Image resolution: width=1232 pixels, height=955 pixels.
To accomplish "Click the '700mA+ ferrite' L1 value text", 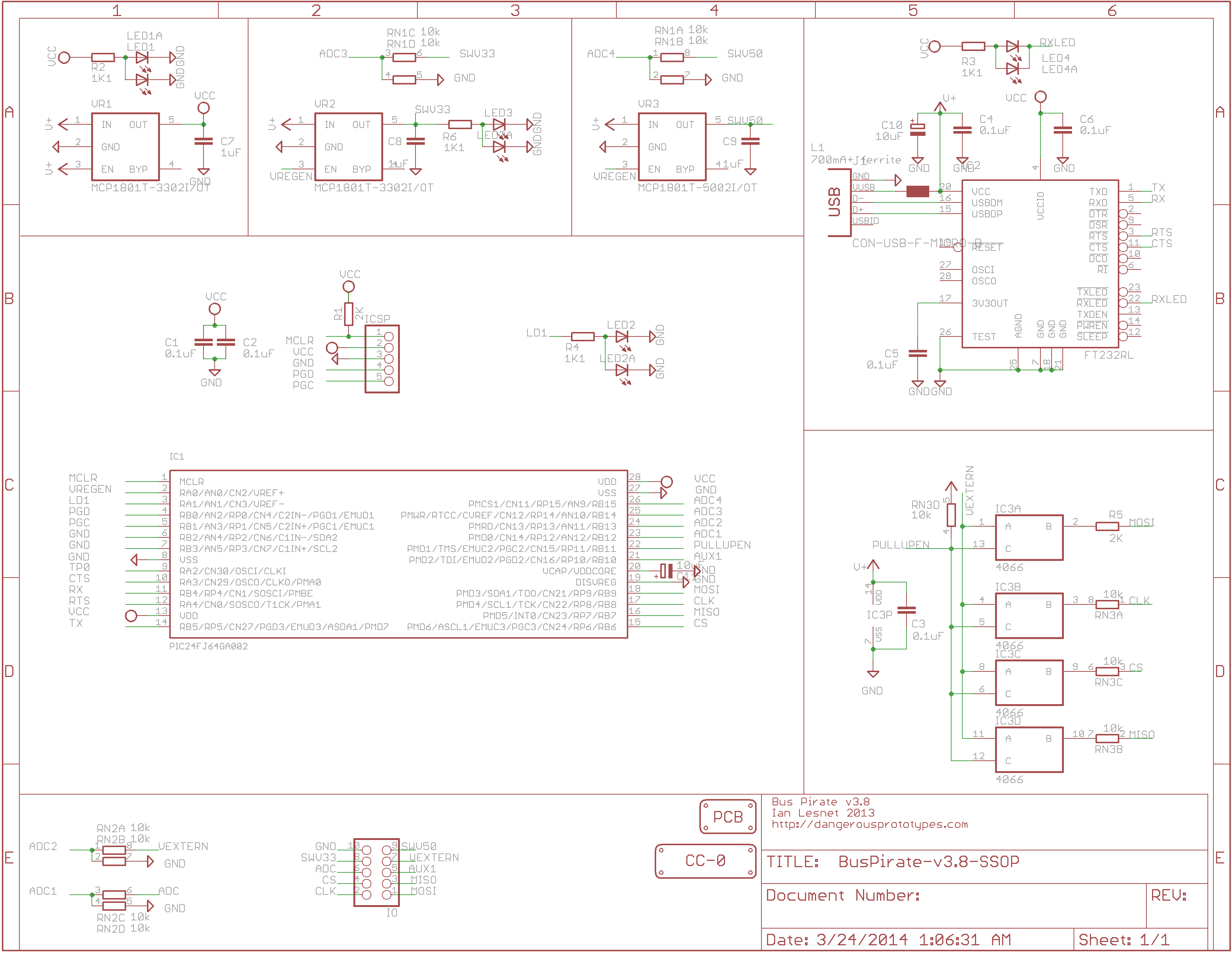I will coord(856,160).
